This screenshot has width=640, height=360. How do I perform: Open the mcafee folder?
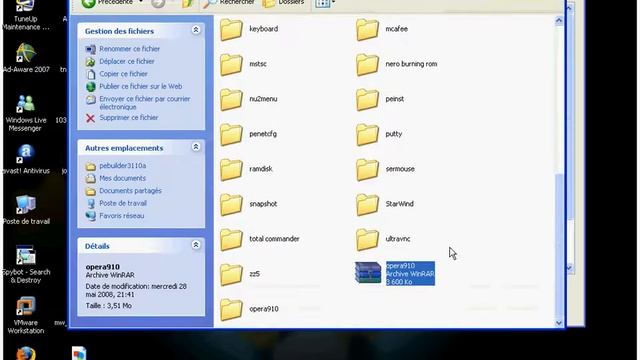coord(367,29)
